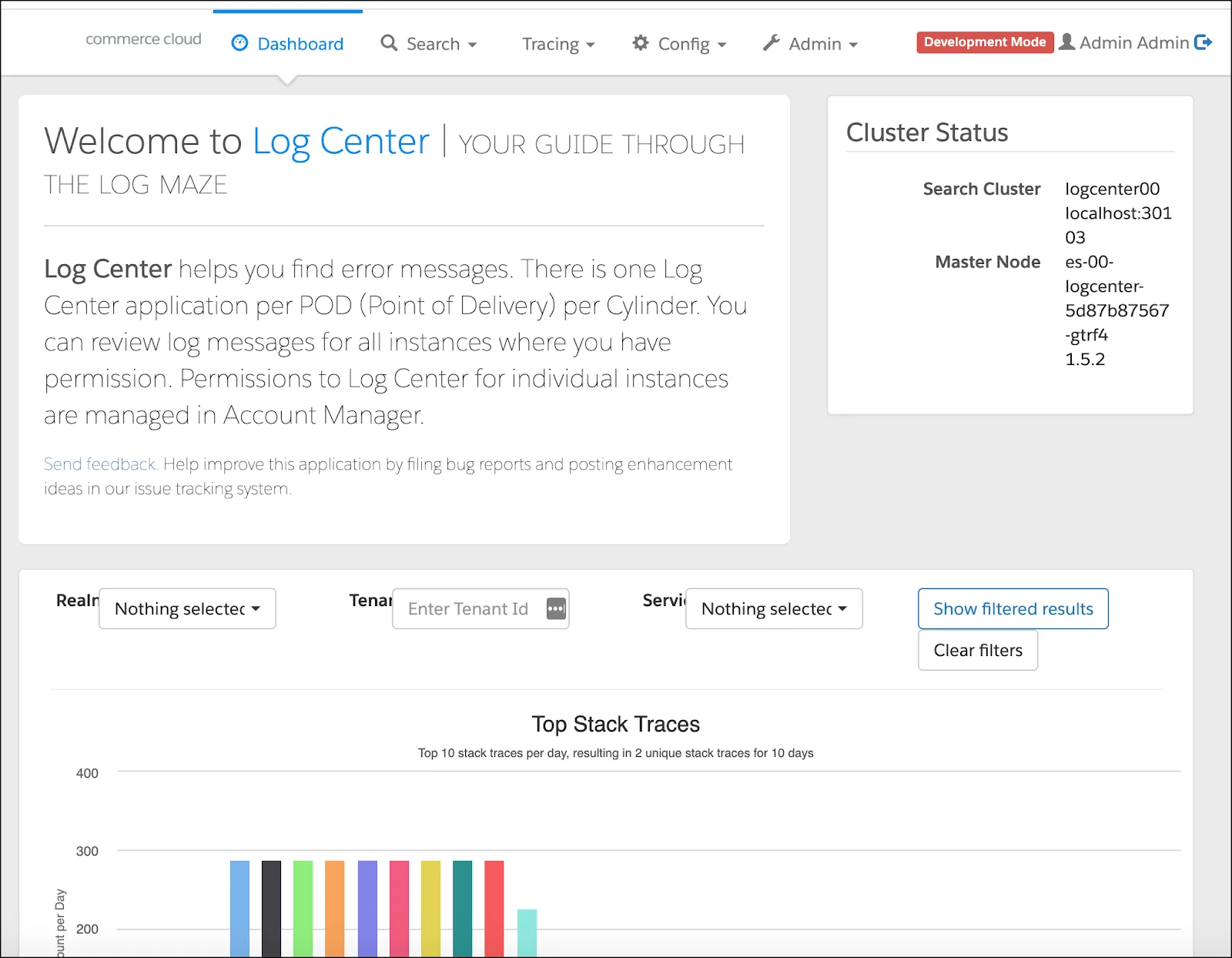Viewport: 1232px width, 958px height.
Task: Select the red chart bar
Action: pyautogui.click(x=494, y=909)
